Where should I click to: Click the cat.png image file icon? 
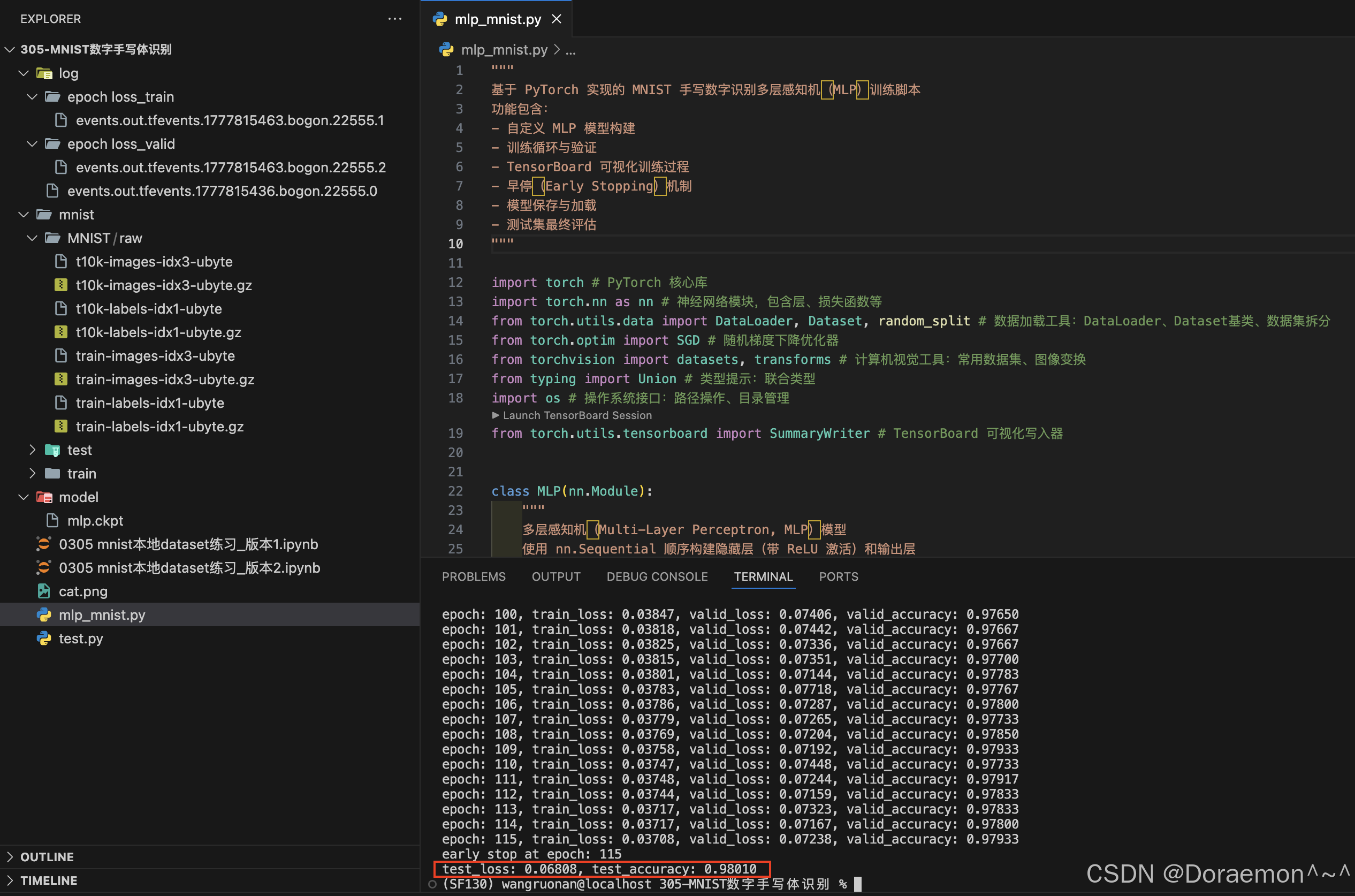pos(44,591)
